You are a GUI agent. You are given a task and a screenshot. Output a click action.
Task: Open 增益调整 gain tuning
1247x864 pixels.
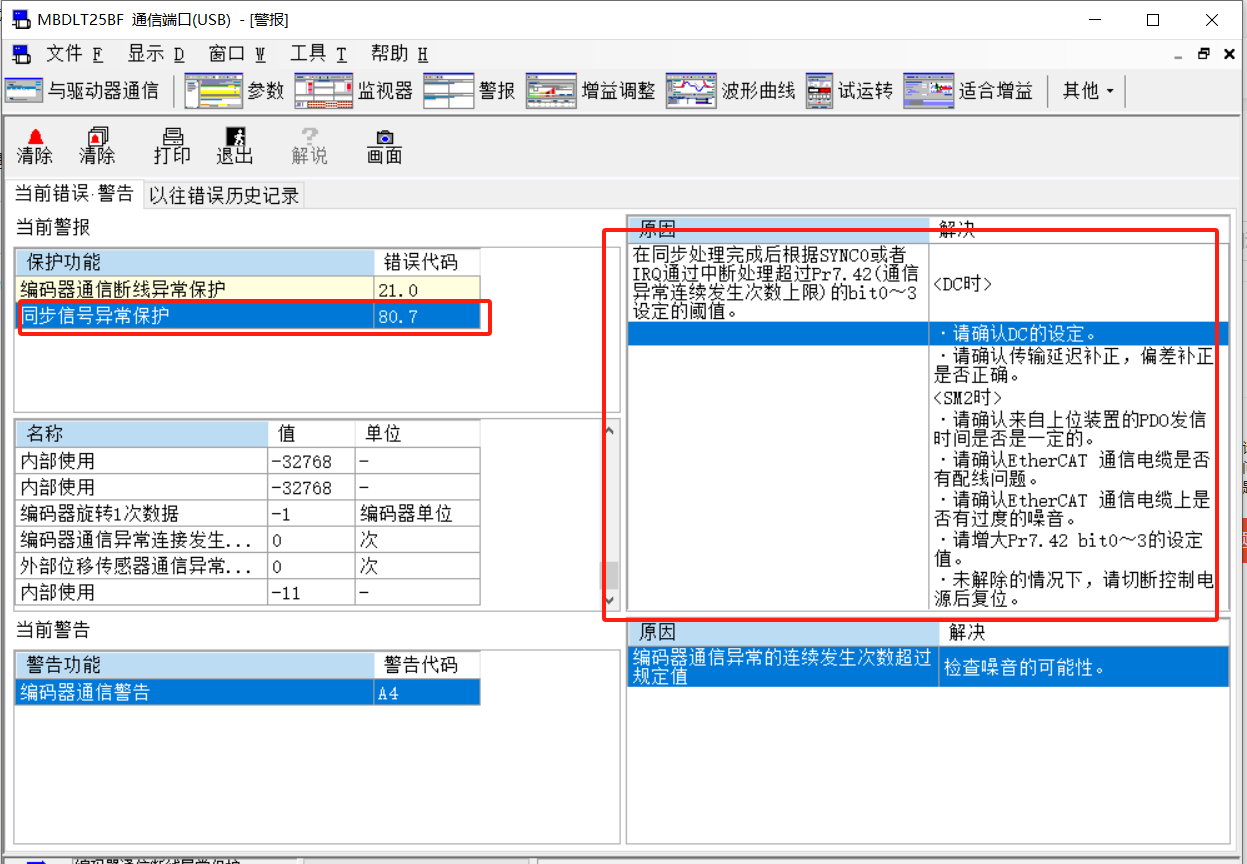[x=590, y=91]
